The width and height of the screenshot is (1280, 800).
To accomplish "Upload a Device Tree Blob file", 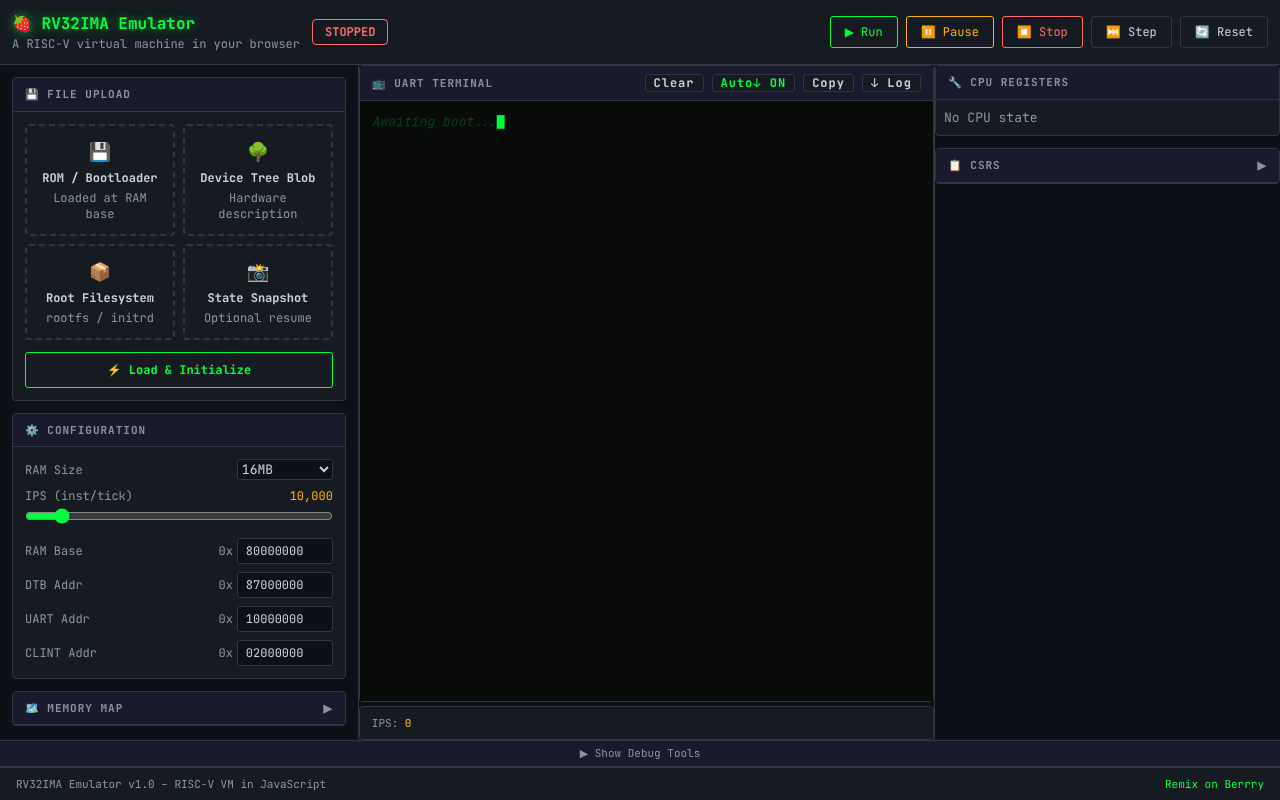I will click(258, 180).
